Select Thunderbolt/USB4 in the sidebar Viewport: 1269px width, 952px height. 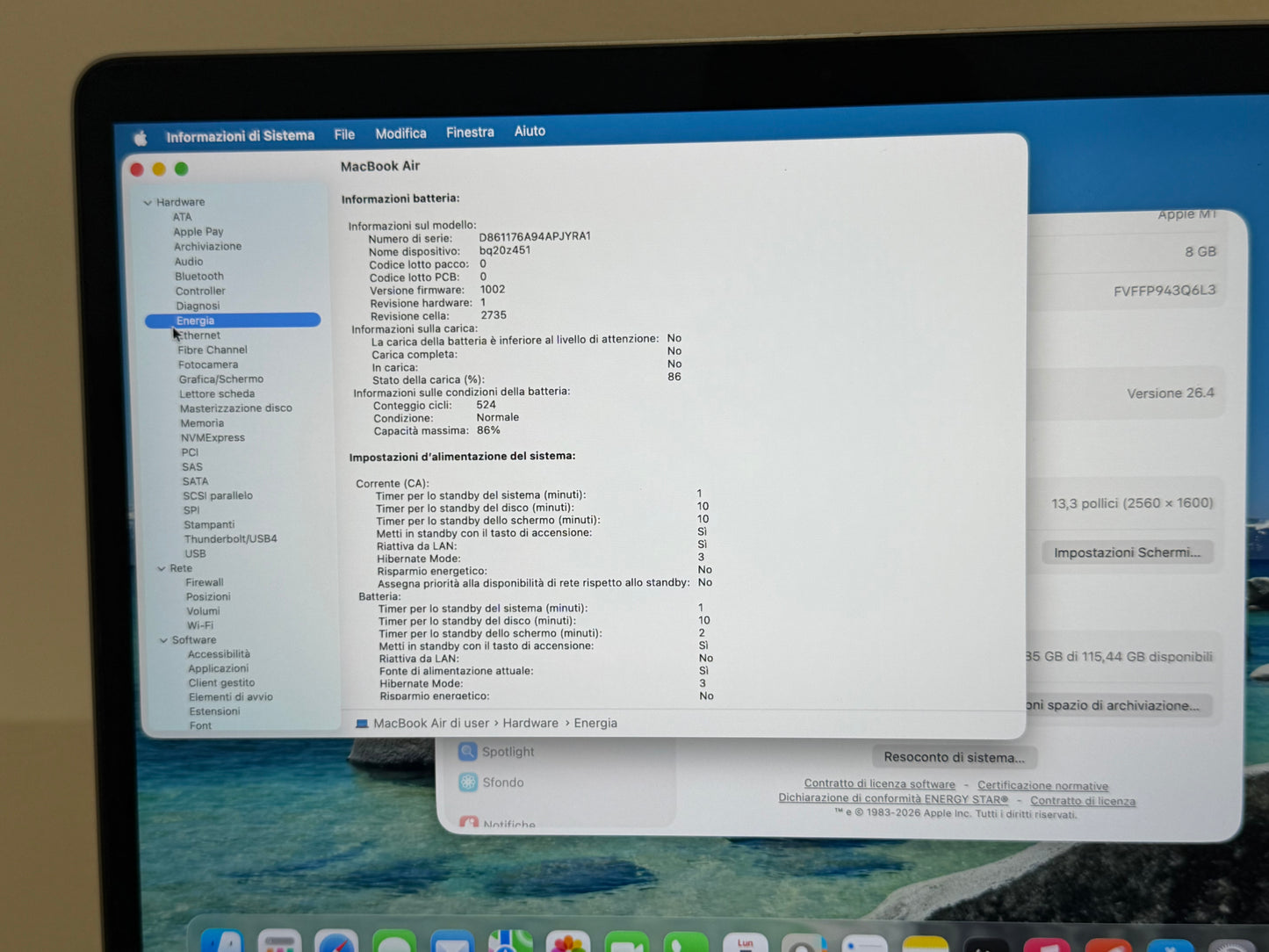click(x=230, y=538)
